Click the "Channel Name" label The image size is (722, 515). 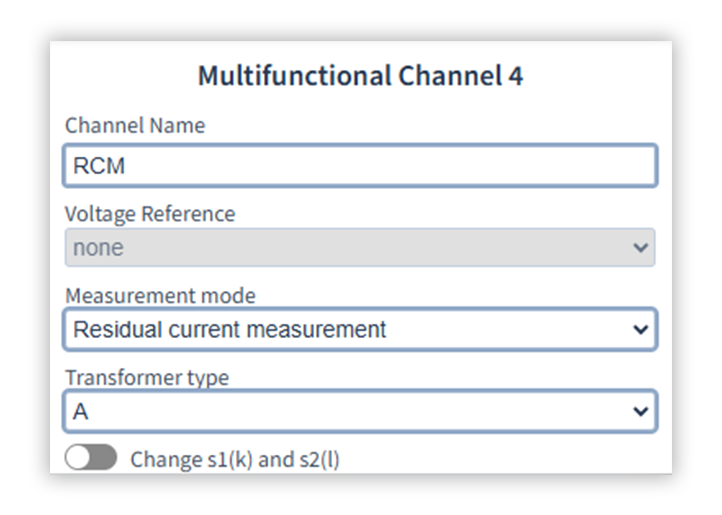[x=135, y=126]
